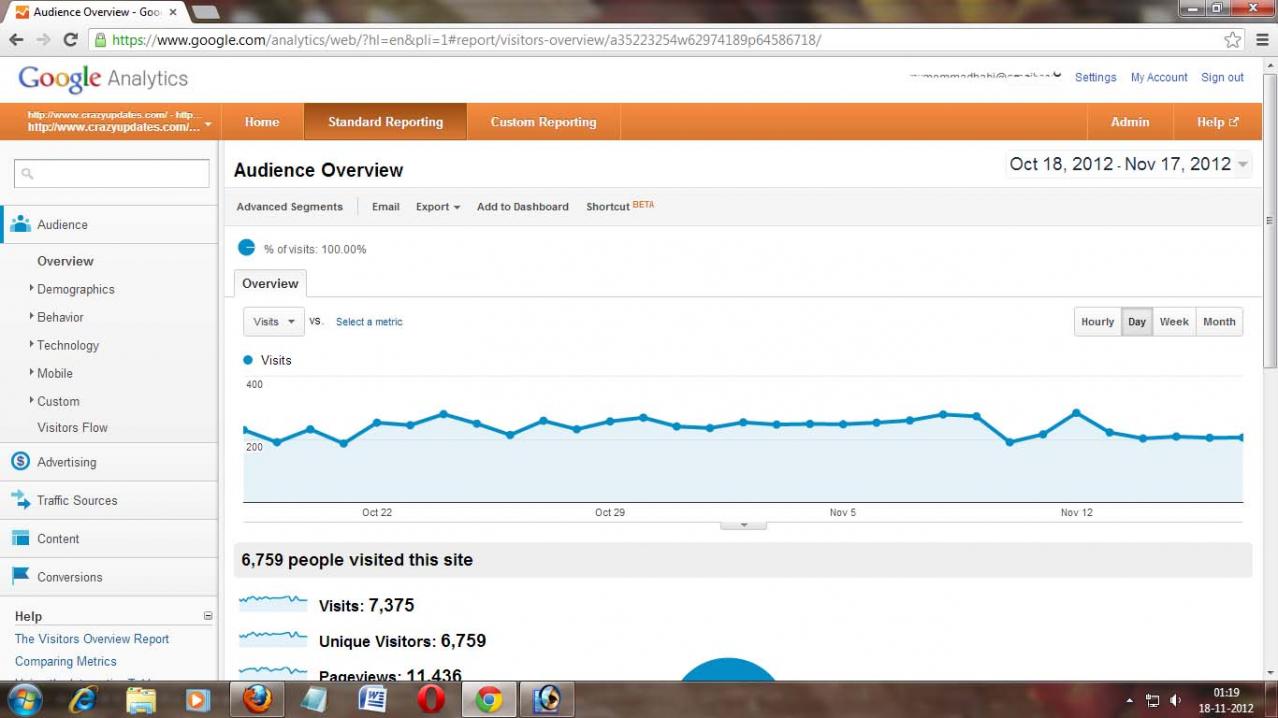Click the sidebar search input field
1278x718 pixels.
point(112,173)
